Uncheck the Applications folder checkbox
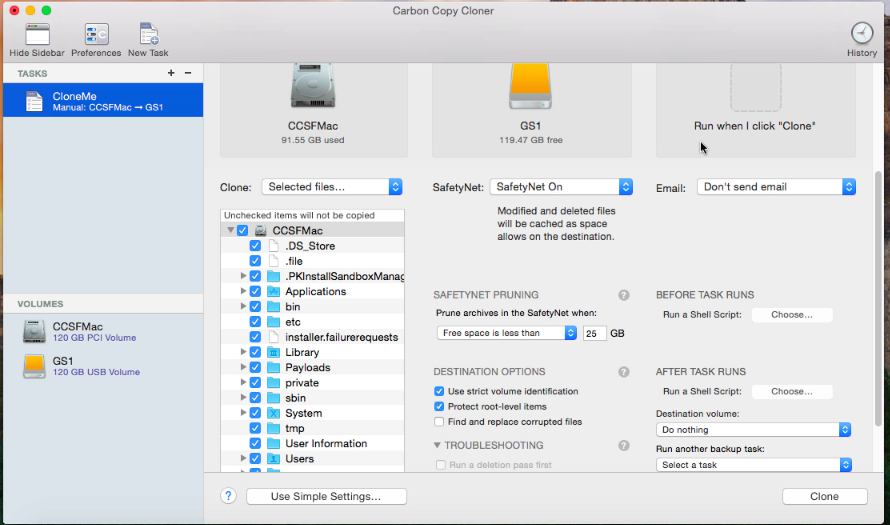Image resolution: width=890 pixels, height=525 pixels. pyautogui.click(x=255, y=291)
